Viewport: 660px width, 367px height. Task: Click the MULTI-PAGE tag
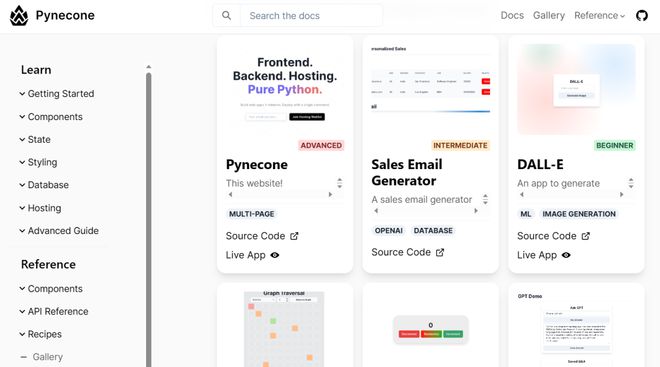click(252, 214)
